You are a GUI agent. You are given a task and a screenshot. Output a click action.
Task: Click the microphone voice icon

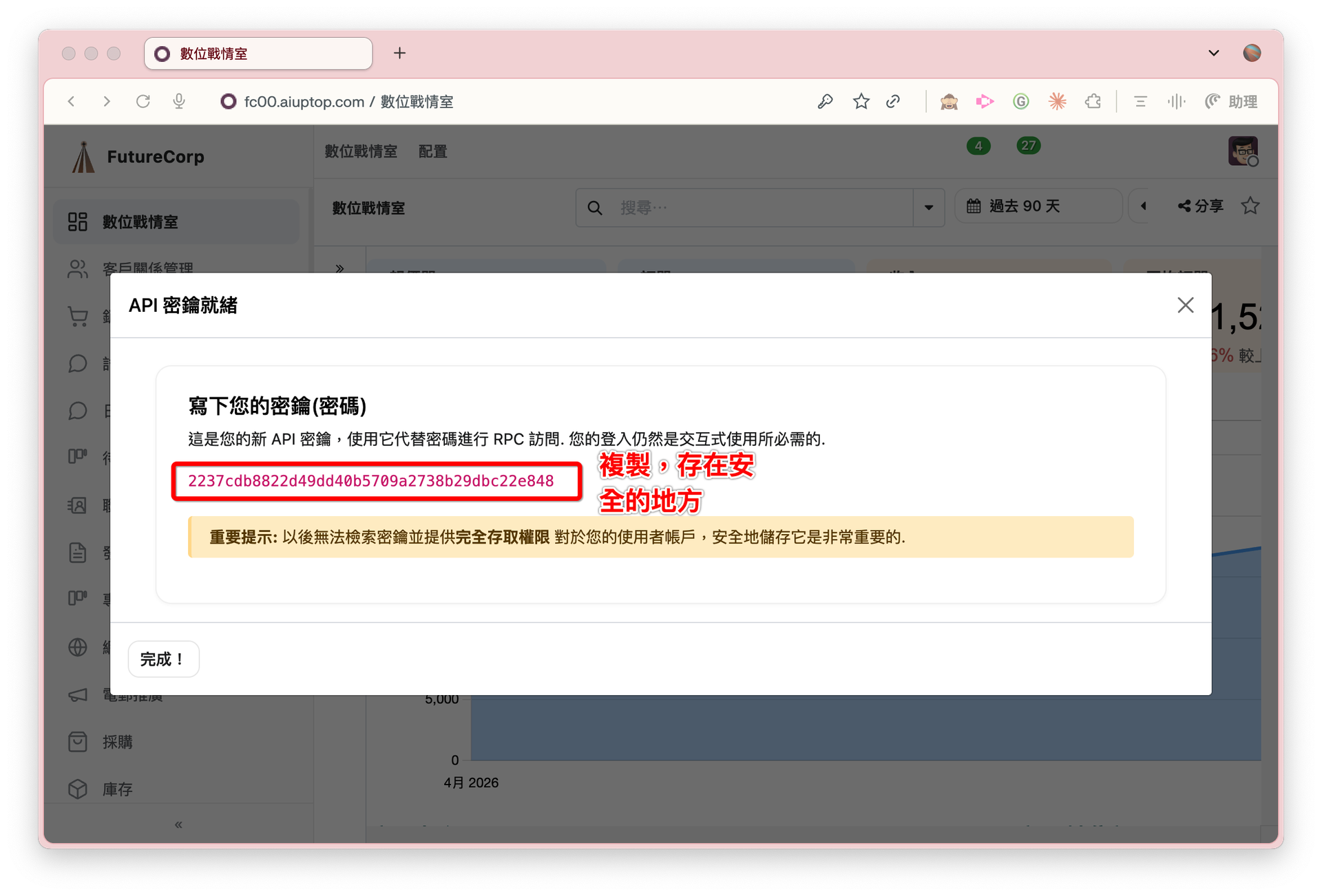[179, 102]
